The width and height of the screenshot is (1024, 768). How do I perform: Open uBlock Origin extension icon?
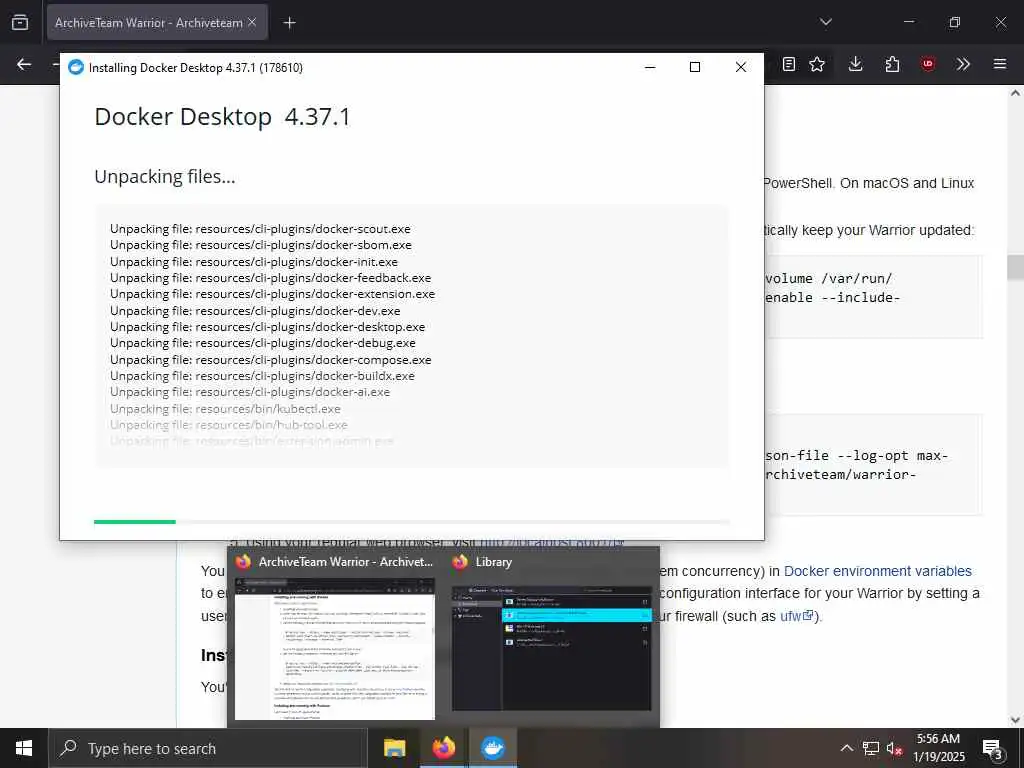928,64
